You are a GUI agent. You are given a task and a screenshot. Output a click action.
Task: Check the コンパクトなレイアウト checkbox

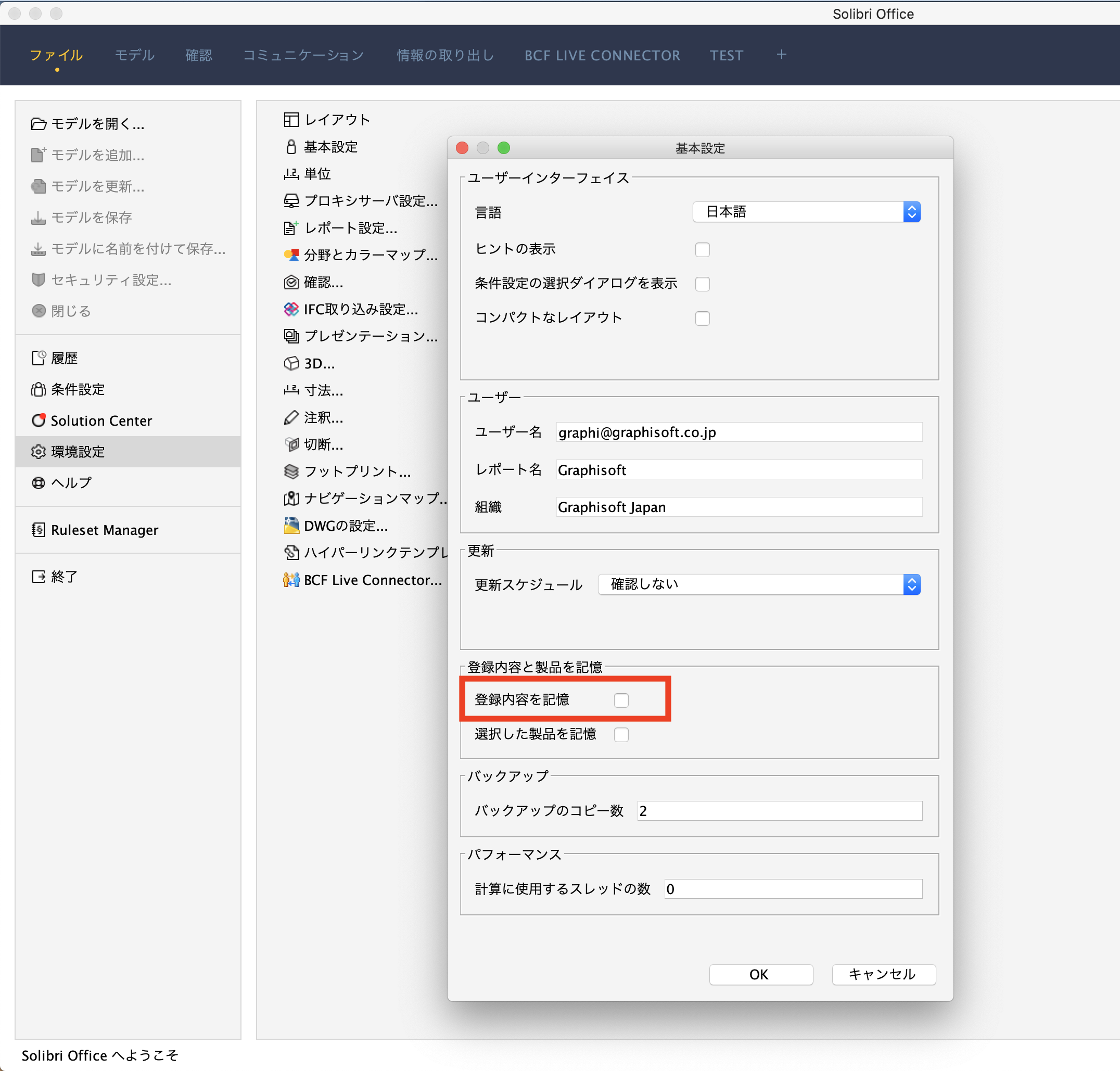click(702, 318)
